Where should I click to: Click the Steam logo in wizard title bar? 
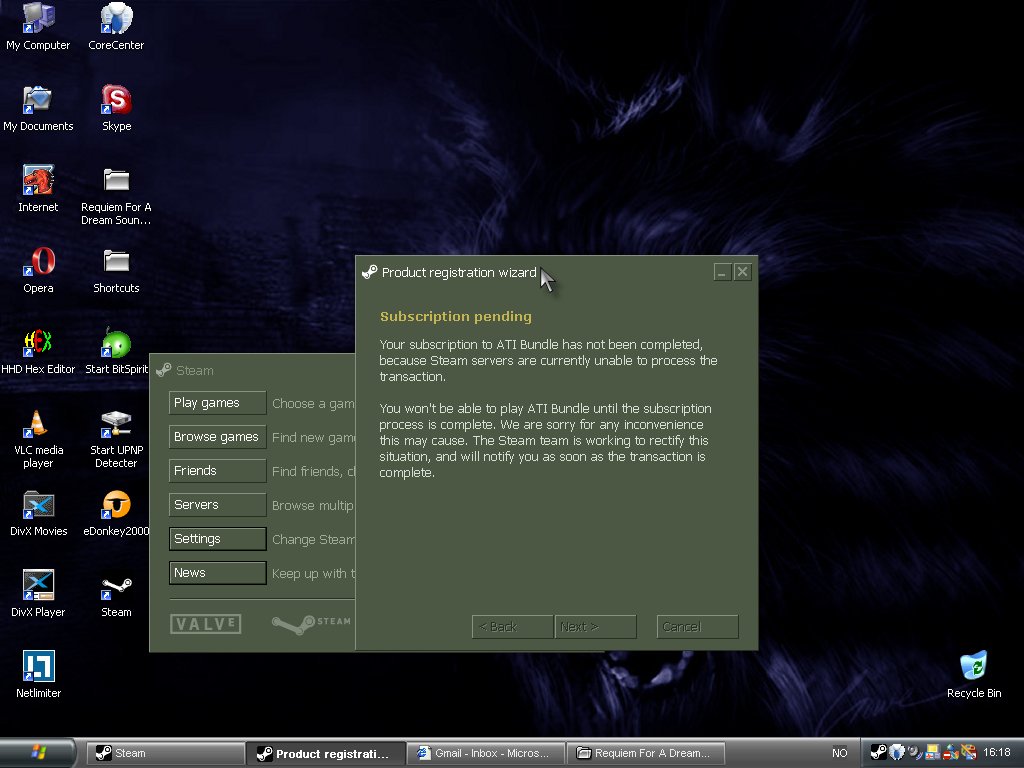click(370, 272)
